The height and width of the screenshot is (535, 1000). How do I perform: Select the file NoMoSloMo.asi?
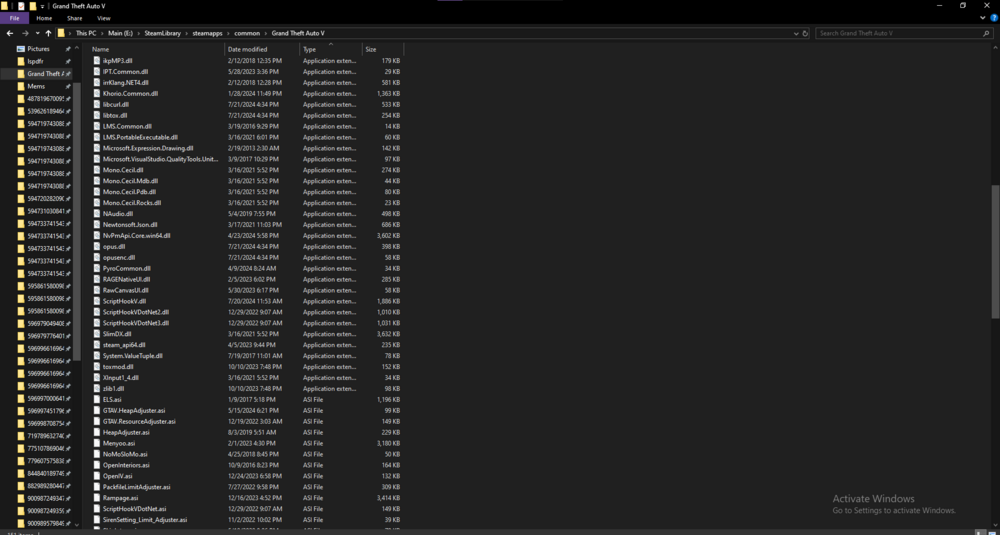coord(125,454)
